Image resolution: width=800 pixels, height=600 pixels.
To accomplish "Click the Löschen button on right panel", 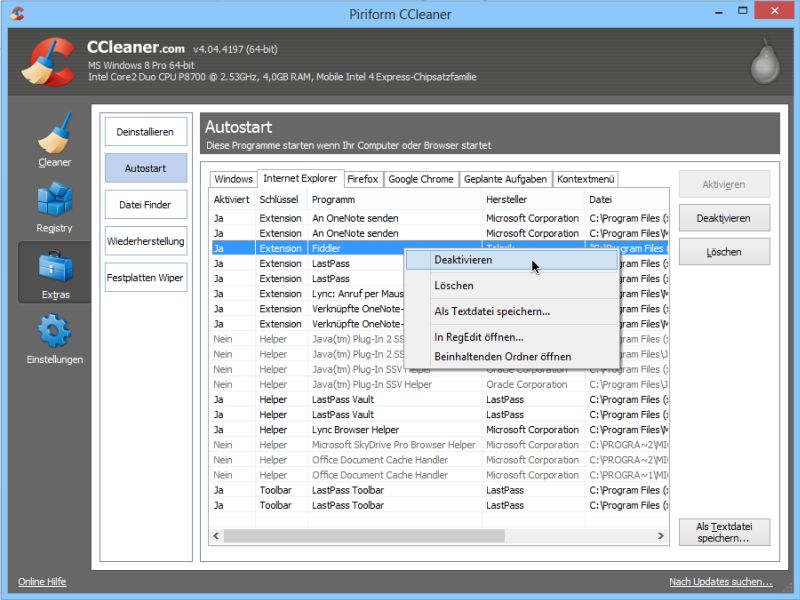I will (x=724, y=252).
